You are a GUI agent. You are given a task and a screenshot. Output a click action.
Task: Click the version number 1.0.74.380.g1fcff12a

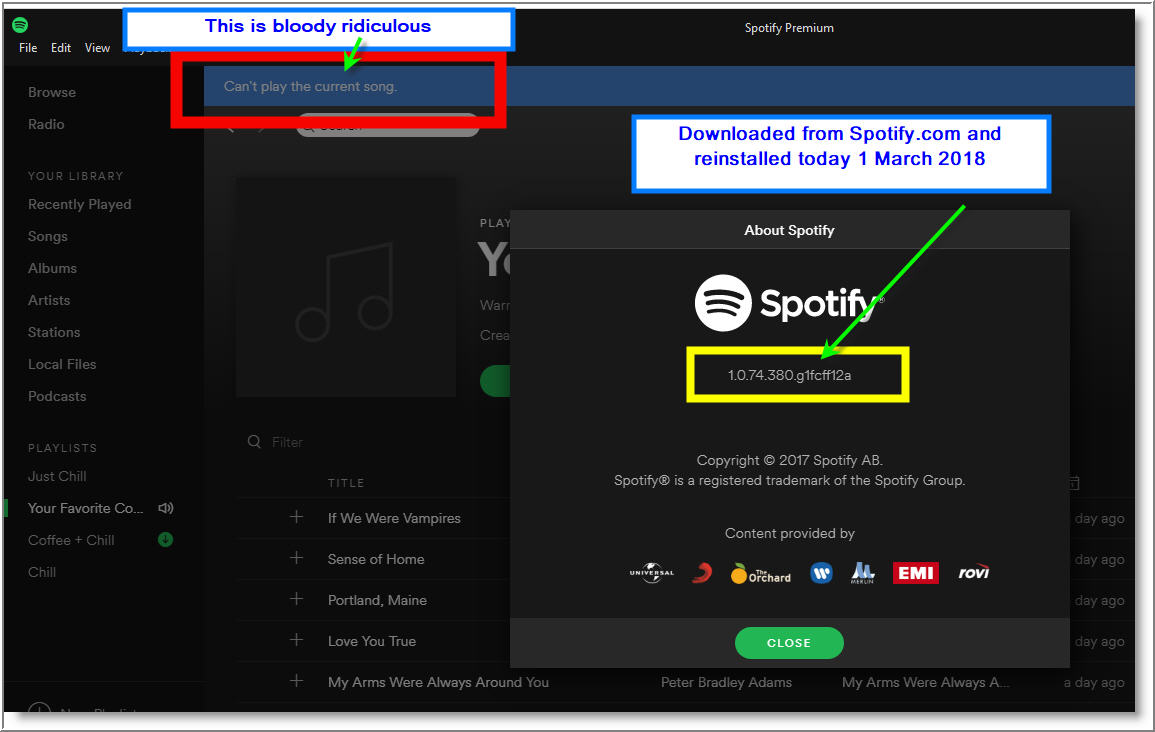(790, 375)
